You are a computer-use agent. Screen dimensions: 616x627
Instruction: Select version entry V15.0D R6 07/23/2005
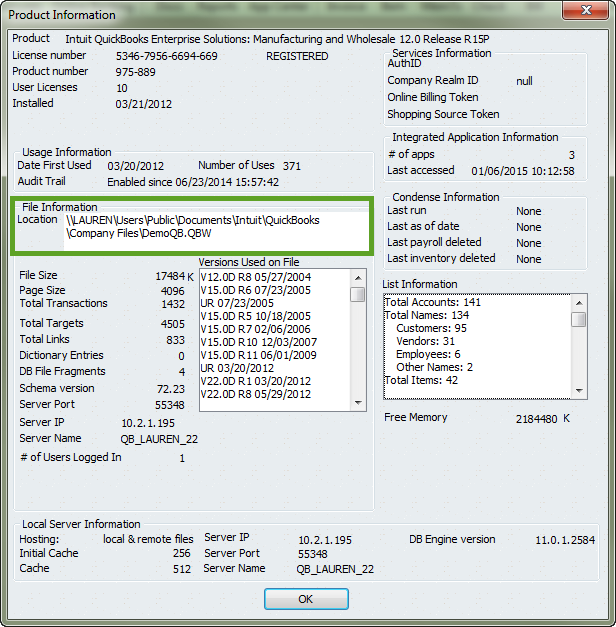click(x=255, y=290)
